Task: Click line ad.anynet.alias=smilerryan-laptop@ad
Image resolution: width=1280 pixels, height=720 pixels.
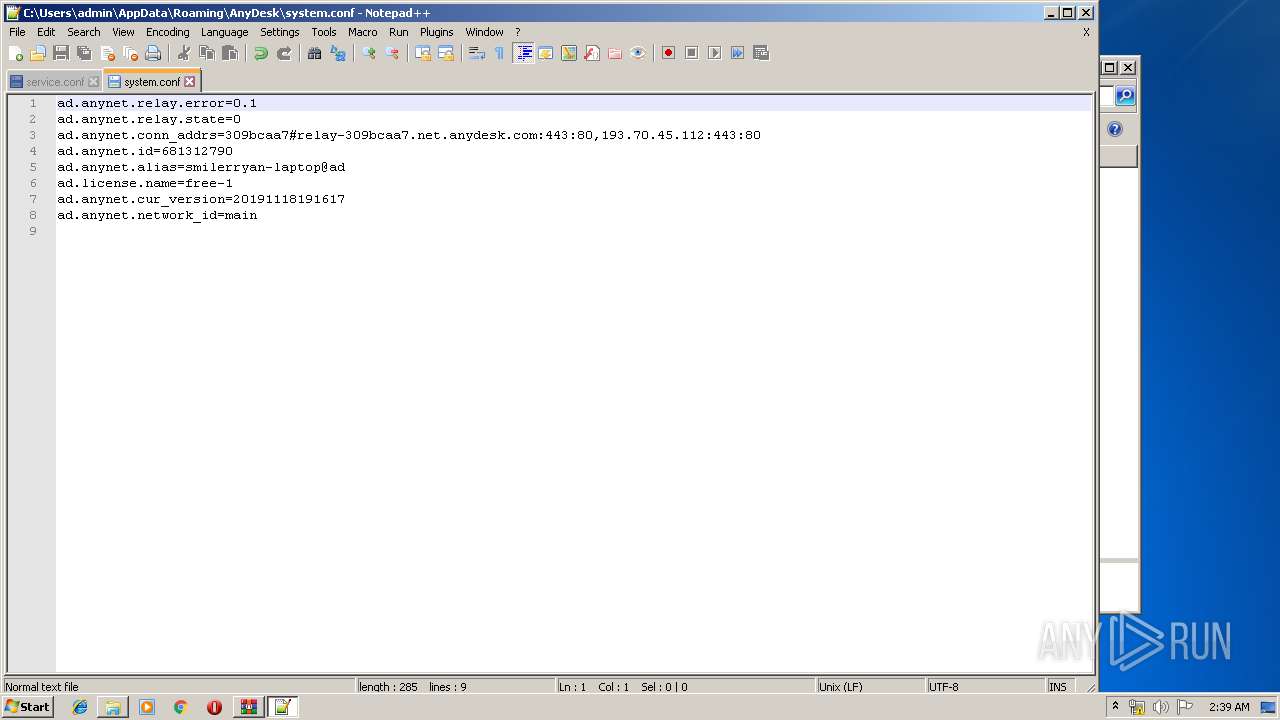Action: pos(201,167)
